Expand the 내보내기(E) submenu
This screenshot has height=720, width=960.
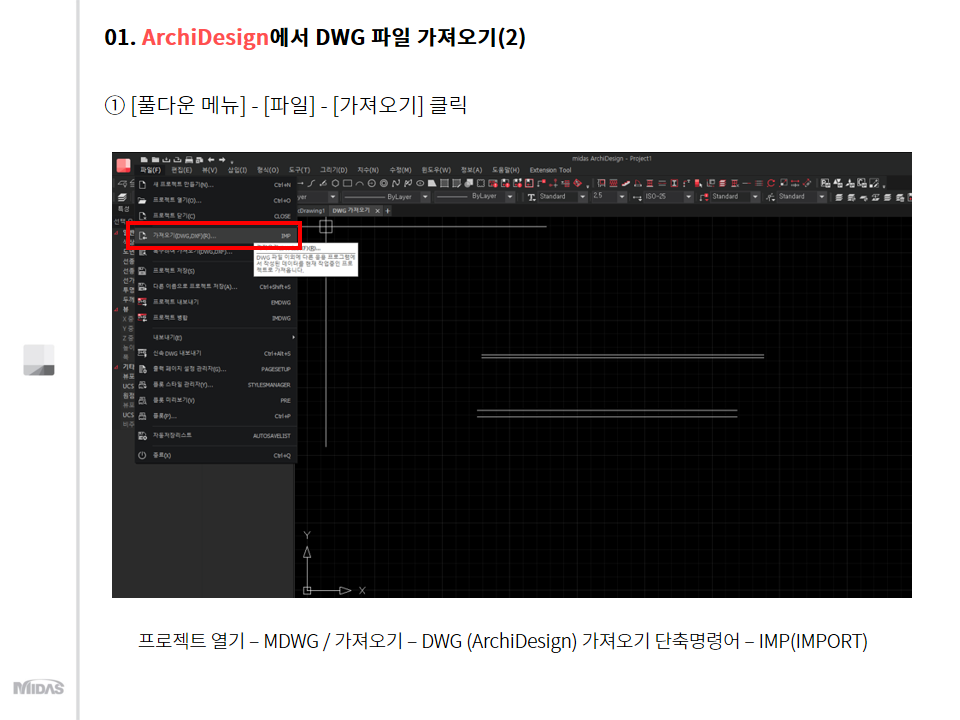click(216, 337)
